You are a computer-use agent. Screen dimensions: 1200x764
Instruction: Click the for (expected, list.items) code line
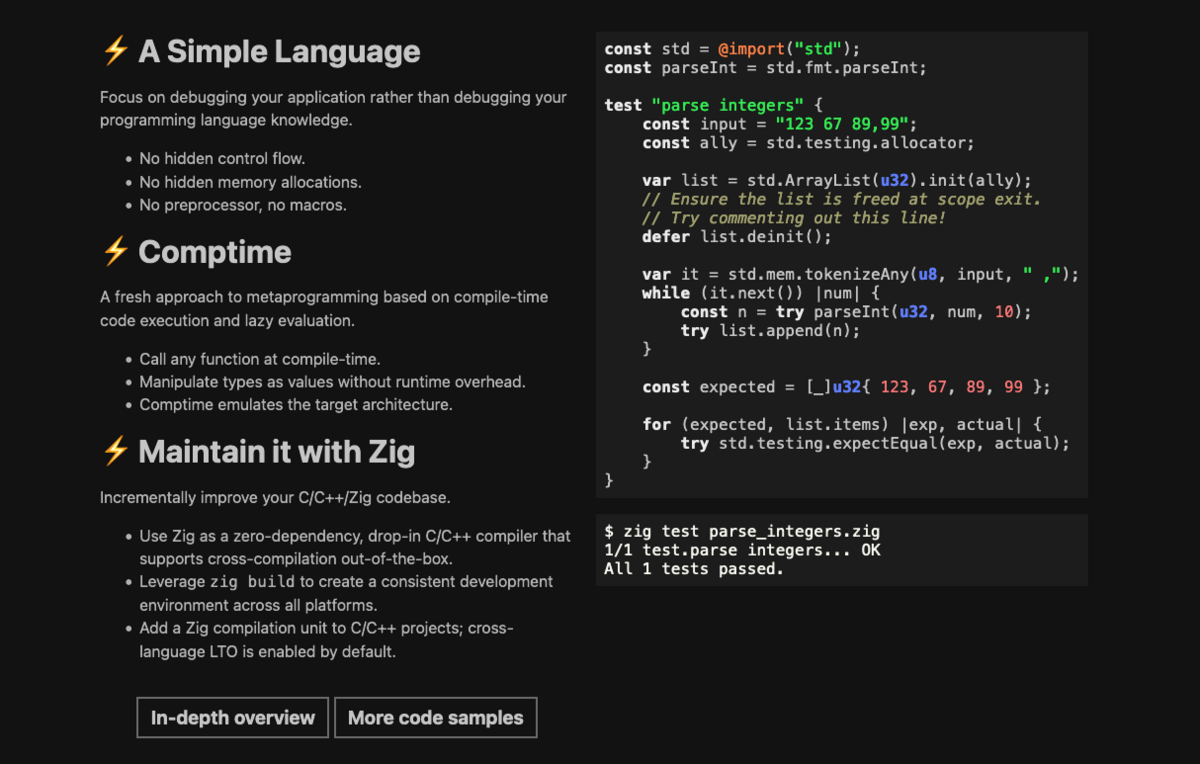tap(842, 424)
